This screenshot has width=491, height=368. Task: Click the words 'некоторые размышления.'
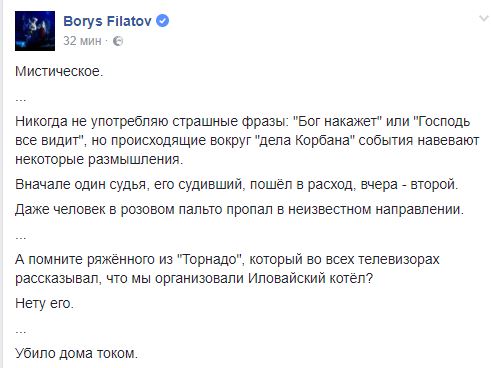pos(99,159)
